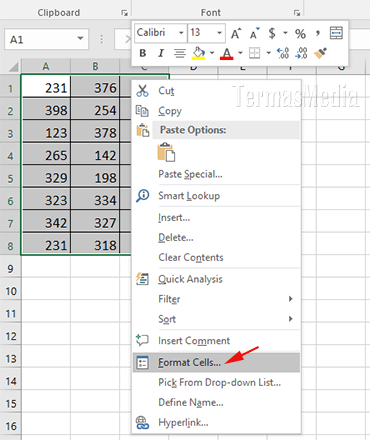Viewport: 370px width, 440px height.
Task: Click Decrease Decimal icon
Action: pyautogui.click(x=301, y=53)
